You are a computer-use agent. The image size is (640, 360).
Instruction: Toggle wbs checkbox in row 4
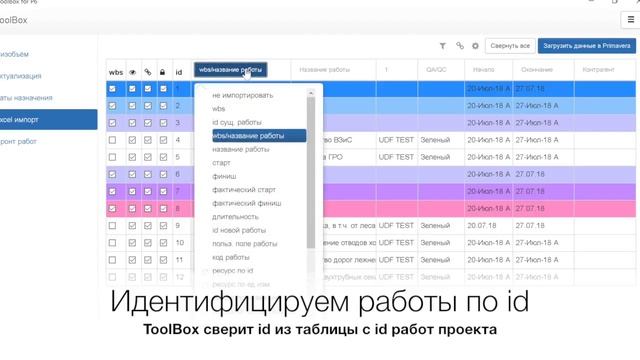[x=112, y=140]
